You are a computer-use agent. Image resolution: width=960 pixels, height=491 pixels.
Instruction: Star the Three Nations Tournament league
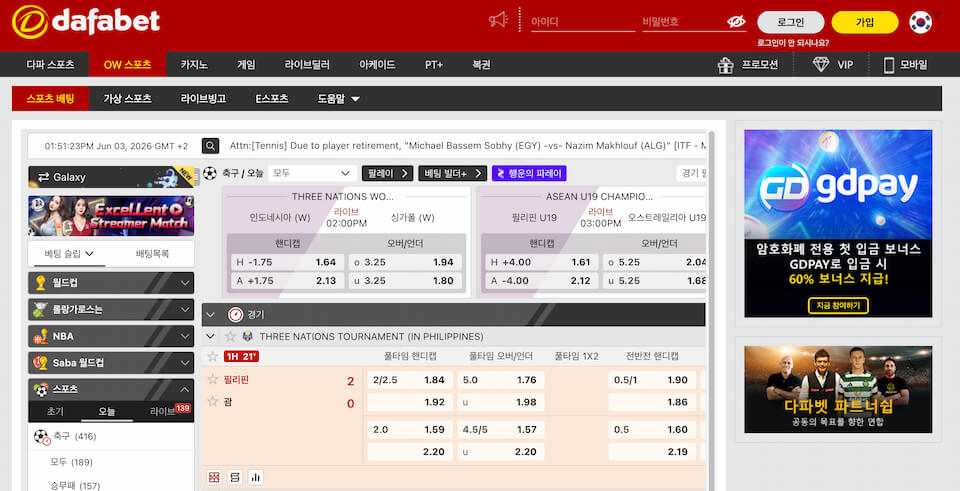pos(230,336)
